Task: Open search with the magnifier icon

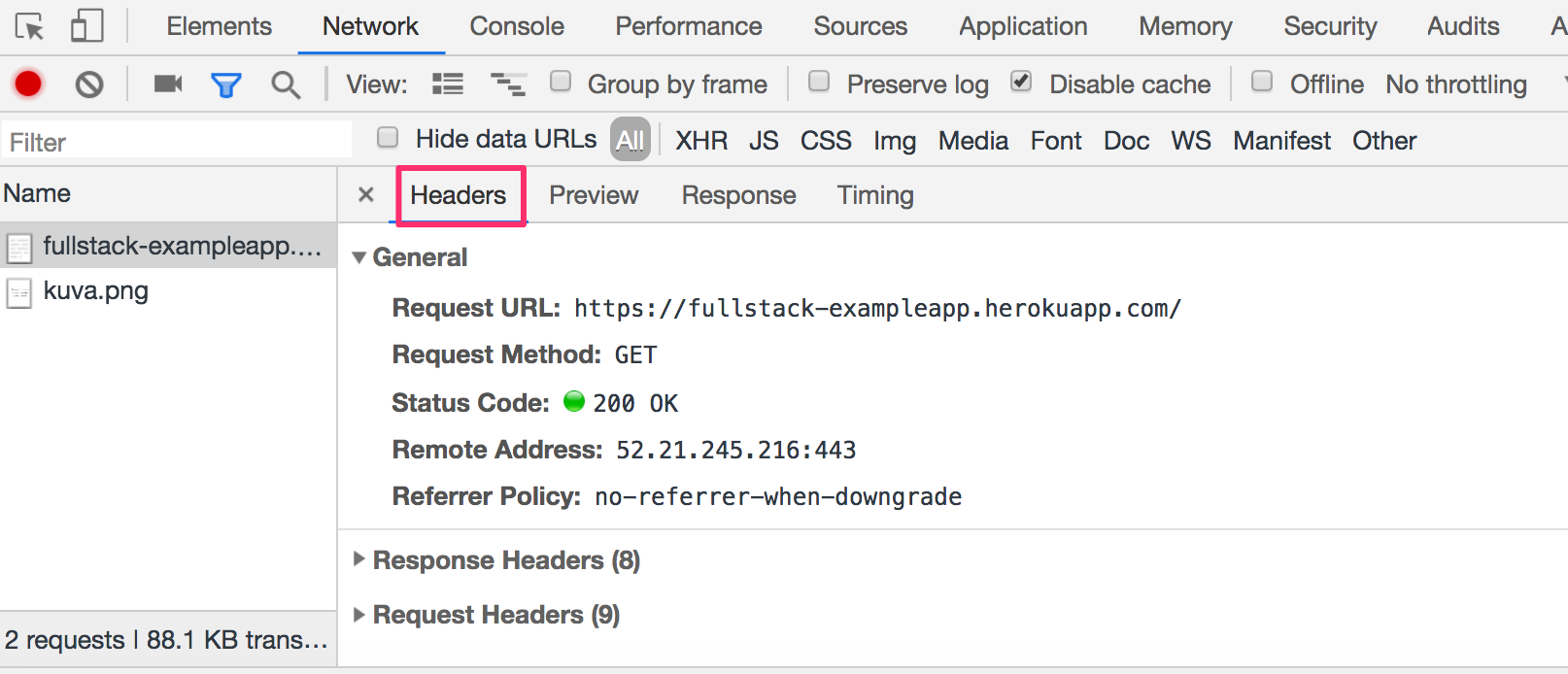Action: (285, 85)
